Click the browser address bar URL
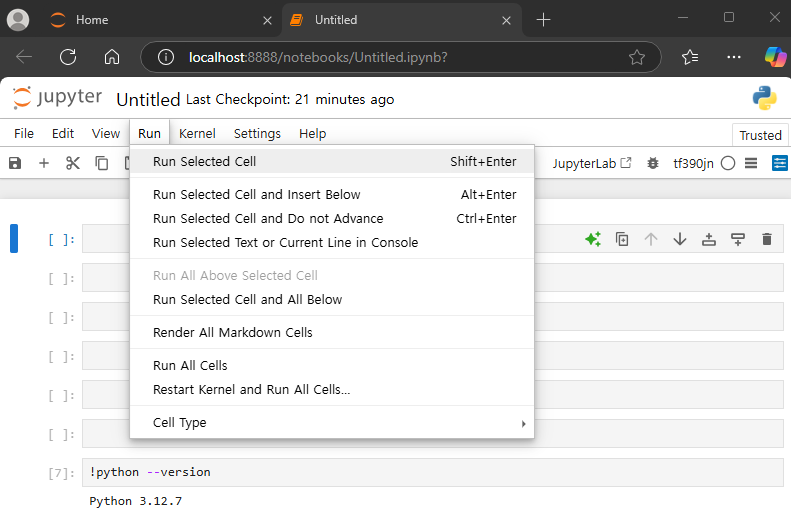The height and width of the screenshot is (514, 791). point(318,57)
